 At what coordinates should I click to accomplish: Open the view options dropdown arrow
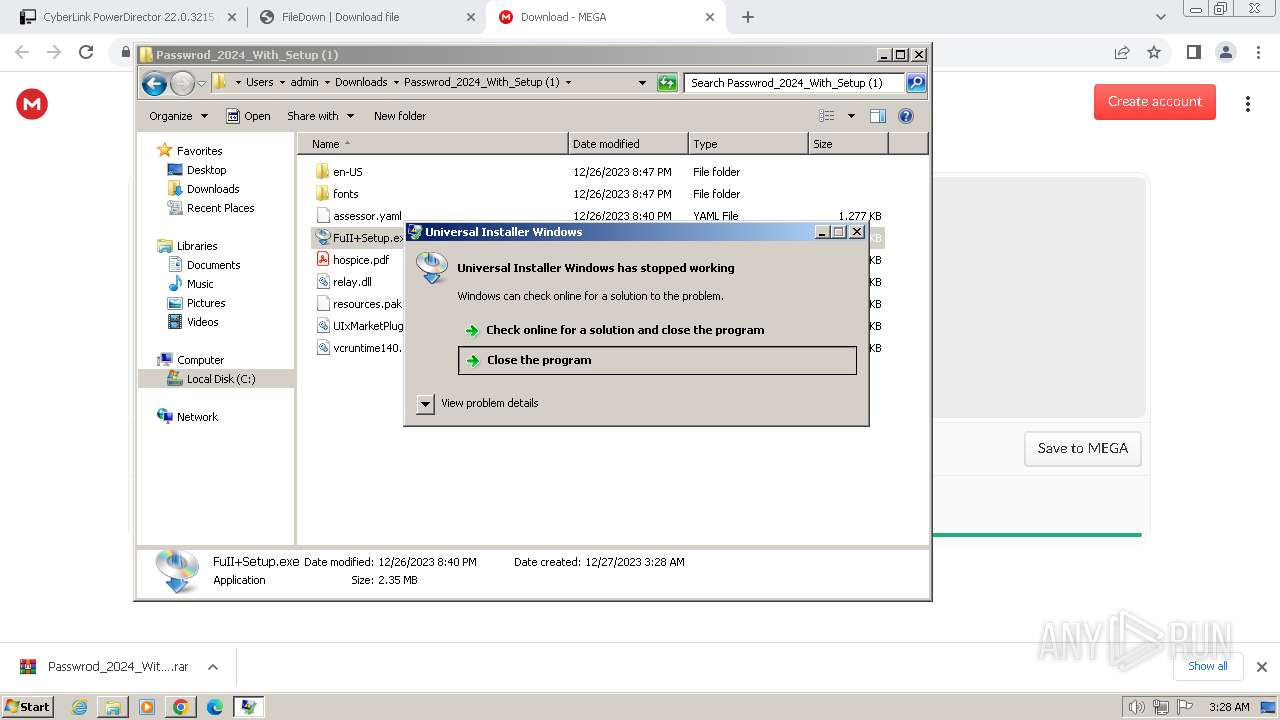[851, 116]
